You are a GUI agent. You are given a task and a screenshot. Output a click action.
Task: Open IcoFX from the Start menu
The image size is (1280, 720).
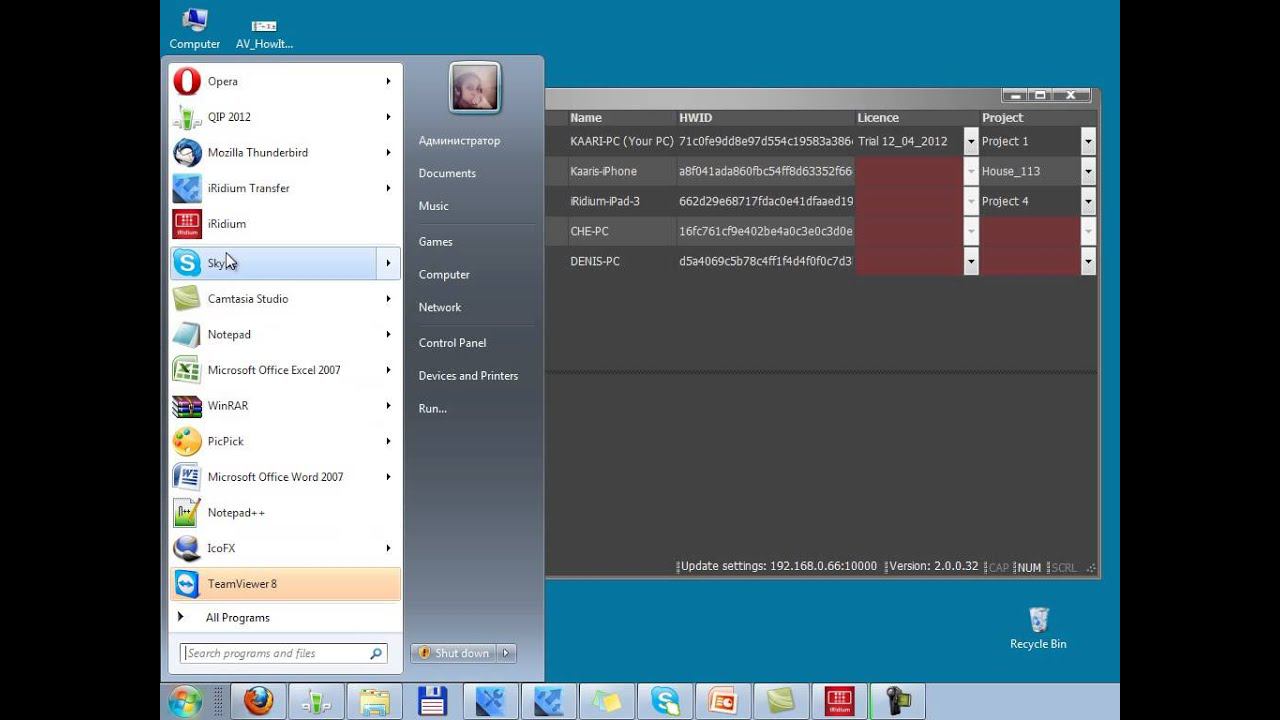[x=285, y=548]
